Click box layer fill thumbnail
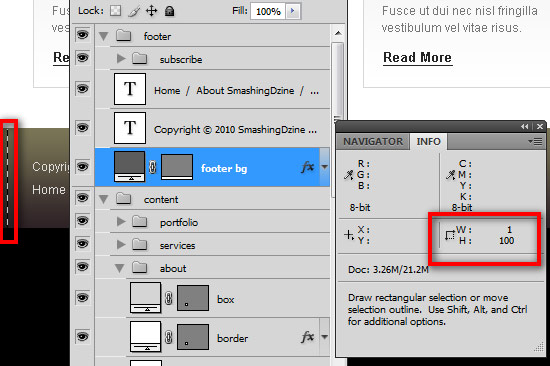Viewport: 550px width, 366px height. tap(146, 298)
